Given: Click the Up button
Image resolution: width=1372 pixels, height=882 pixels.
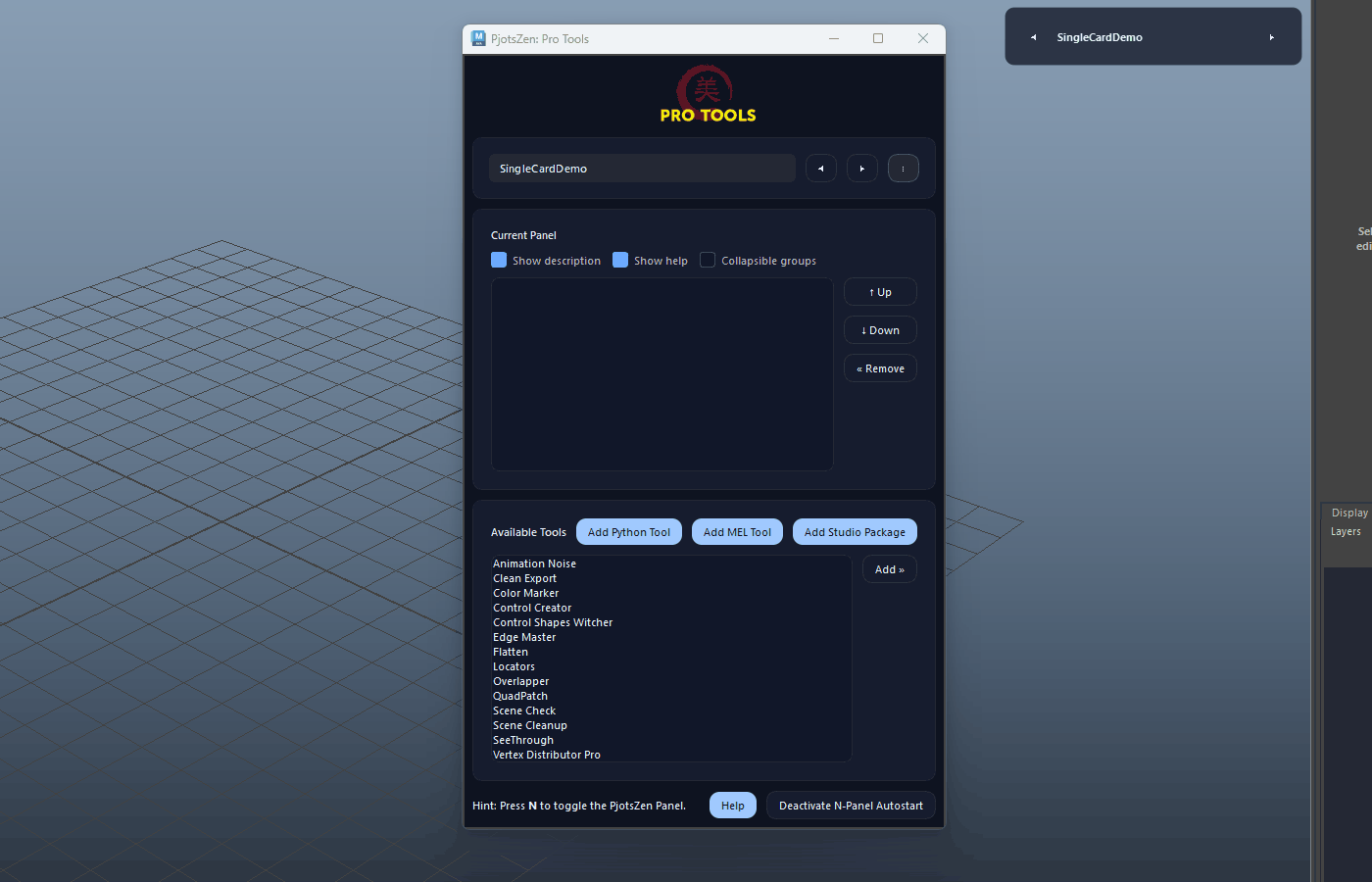Looking at the screenshot, I should click(x=880, y=292).
